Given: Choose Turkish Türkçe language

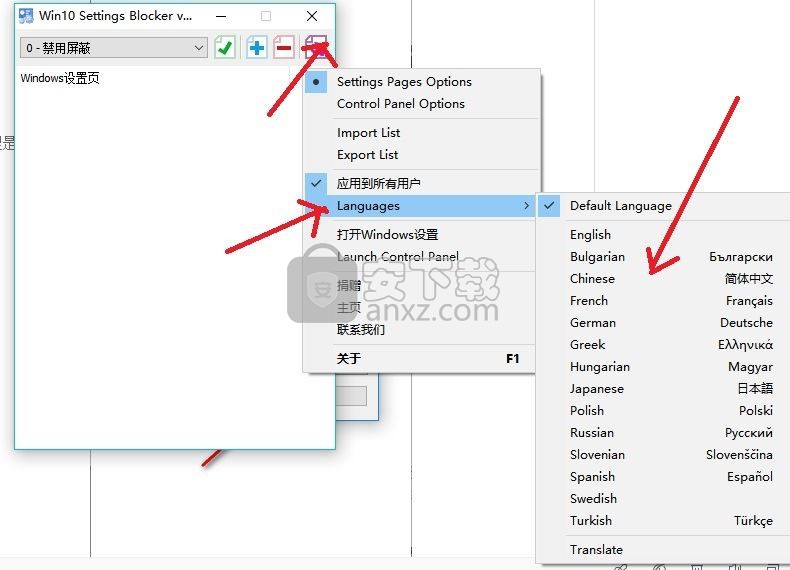Looking at the screenshot, I should pos(664,521).
